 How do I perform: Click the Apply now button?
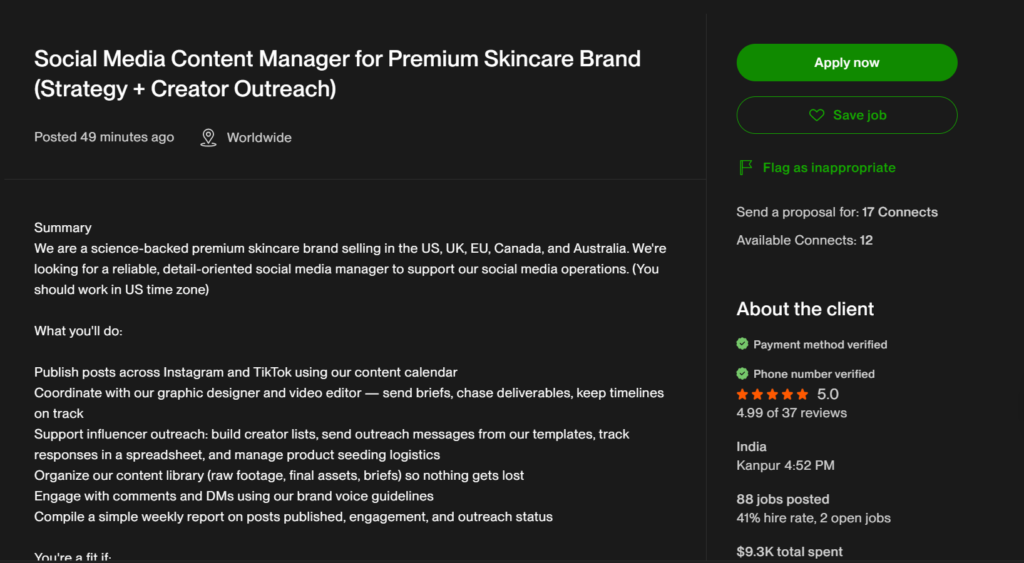click(846, 63)
